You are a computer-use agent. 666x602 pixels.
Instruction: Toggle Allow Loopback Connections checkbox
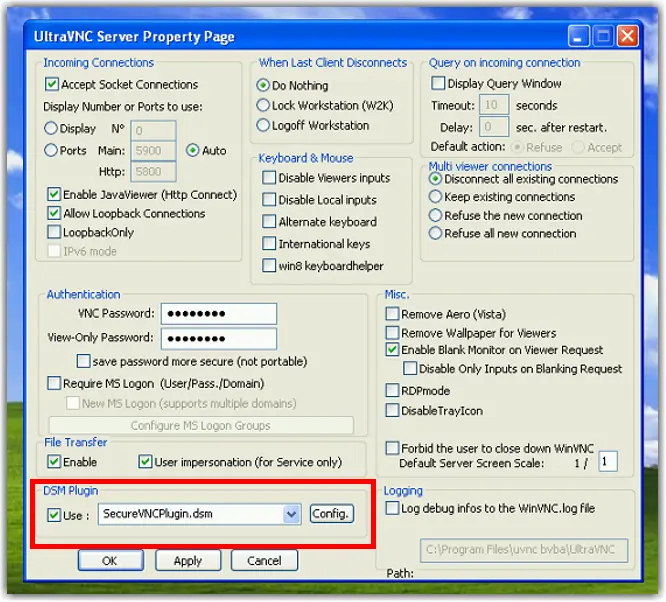pyautogui.click(x=54, y=213)
